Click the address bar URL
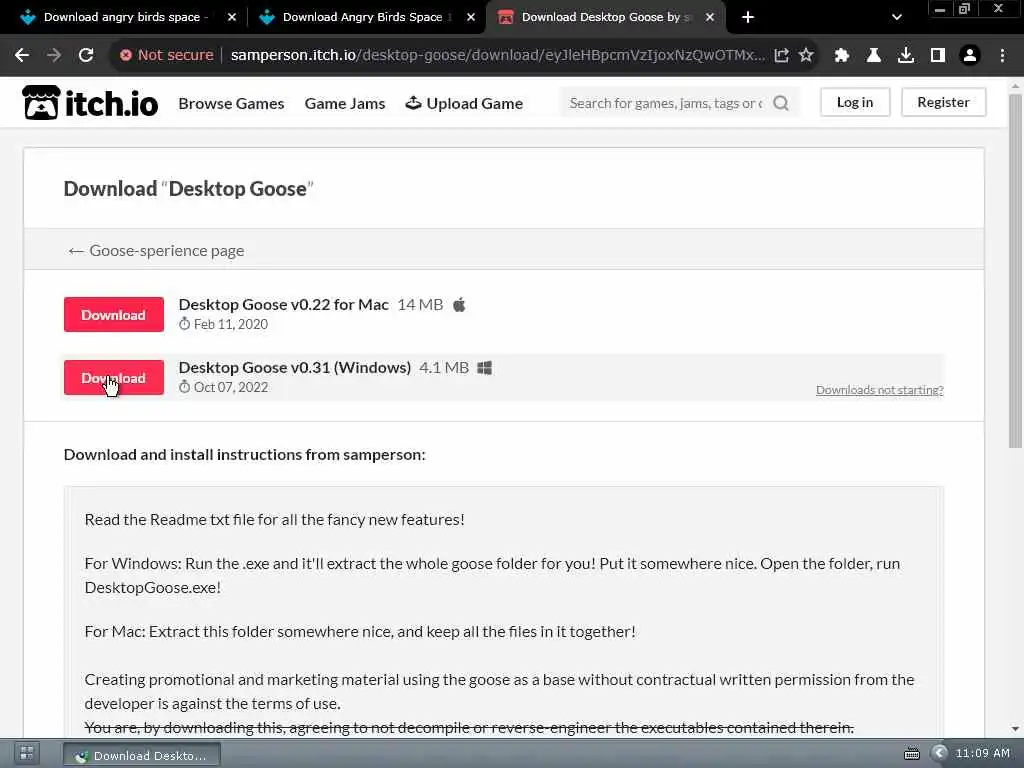Image resolution: width=1024 pixels, height=768 pixels. pos(498,56)
